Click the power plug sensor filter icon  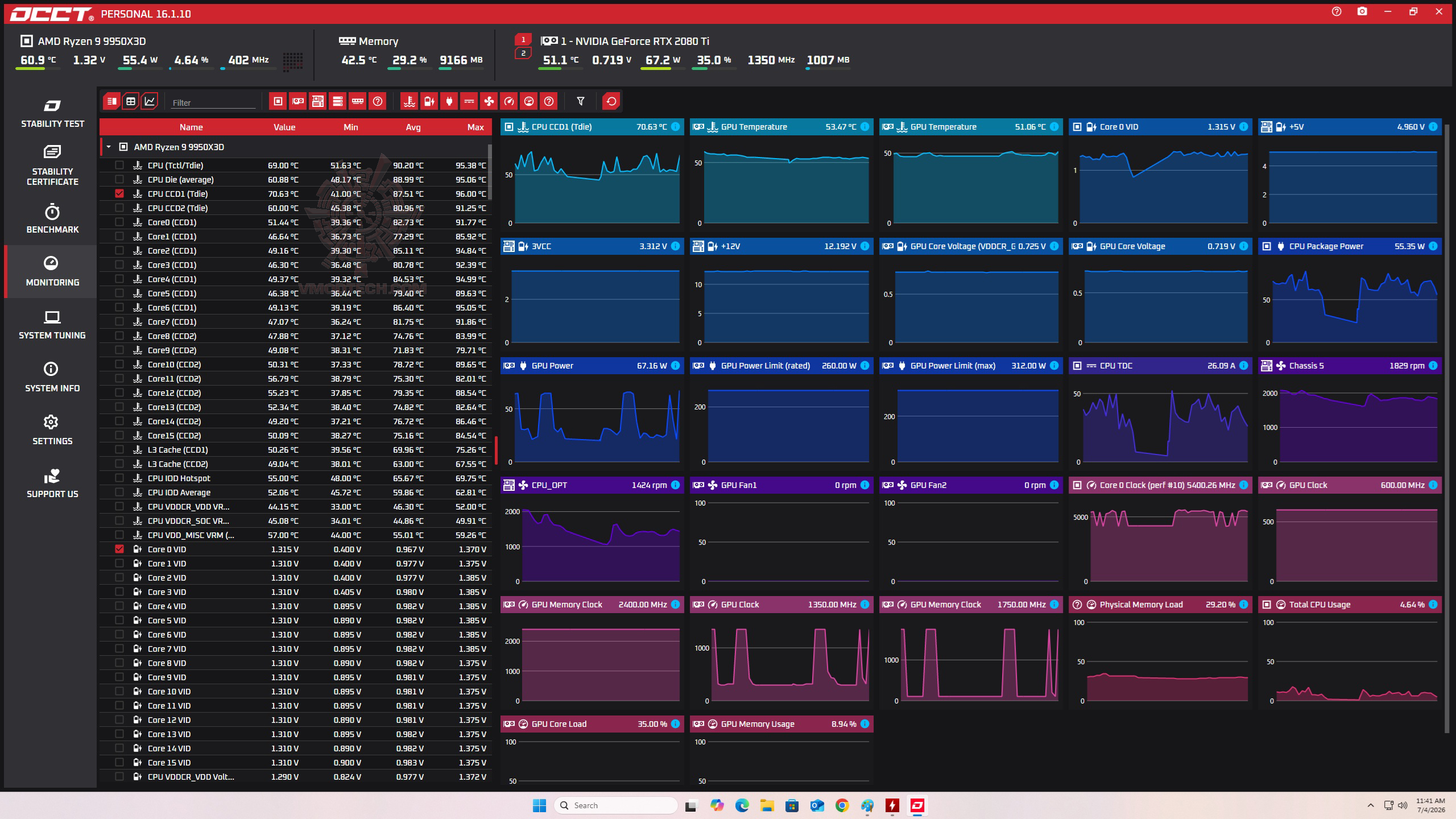[449, 101]
